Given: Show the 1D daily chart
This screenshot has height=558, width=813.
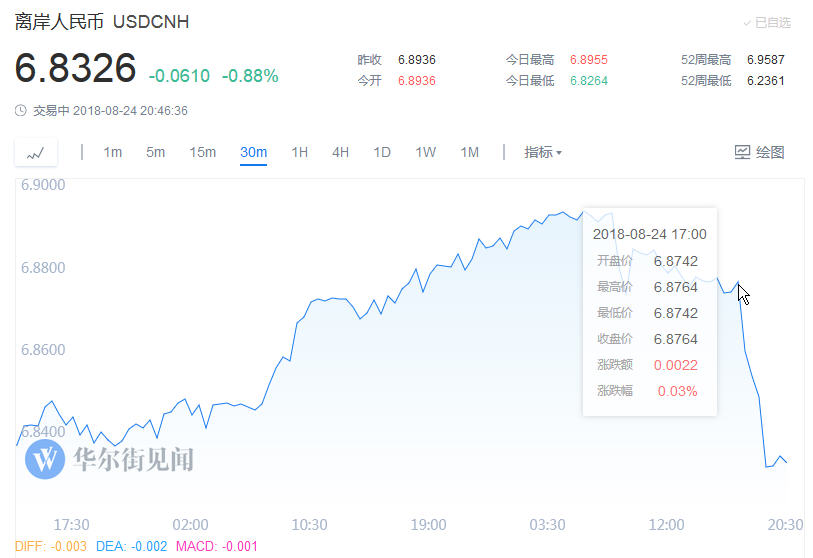Looking at the screenshot, I should 382,153.
